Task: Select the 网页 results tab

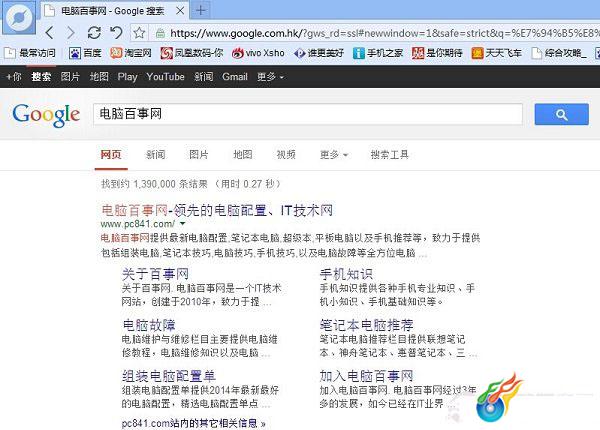Action: [111, 155]
